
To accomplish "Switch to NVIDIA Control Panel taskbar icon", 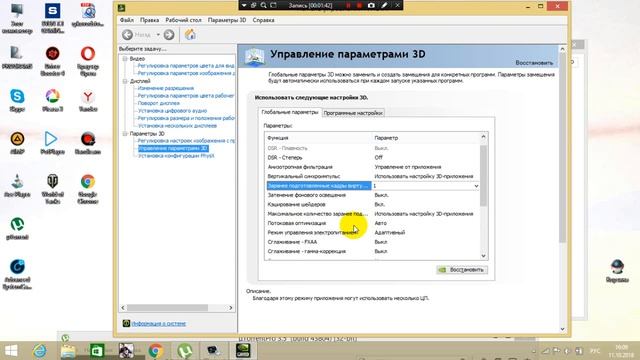I will click(243, 351).
